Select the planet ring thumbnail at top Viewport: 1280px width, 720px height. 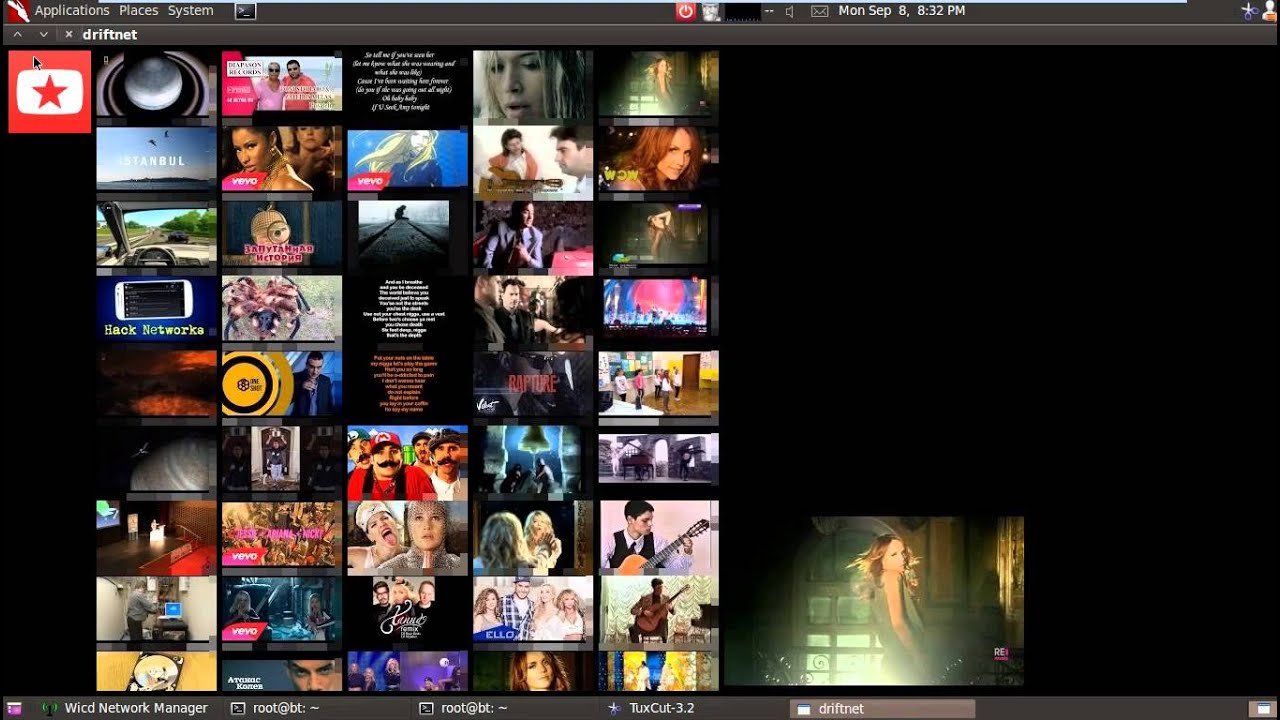[156, 84]
